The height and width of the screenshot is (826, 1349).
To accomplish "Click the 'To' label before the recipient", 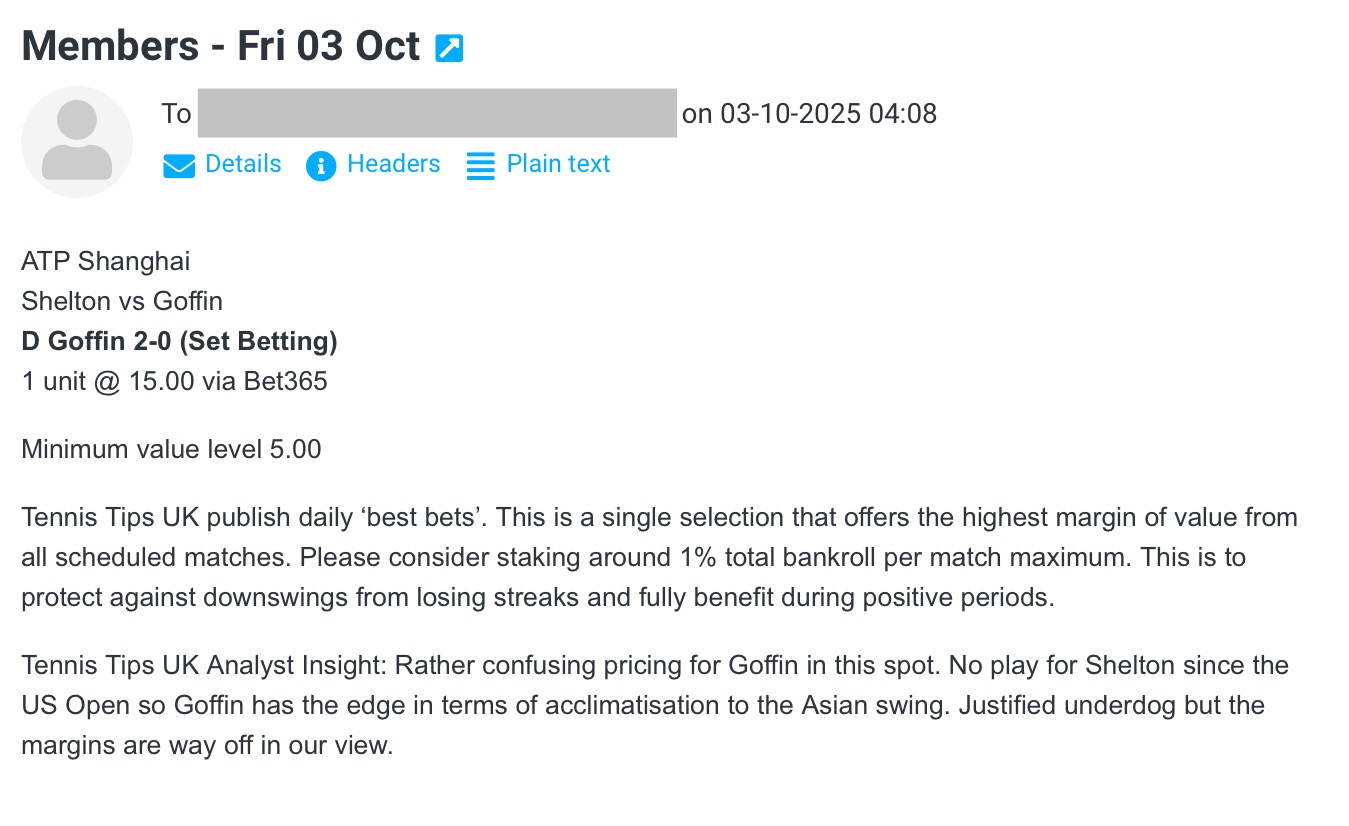I will [176, 114].
